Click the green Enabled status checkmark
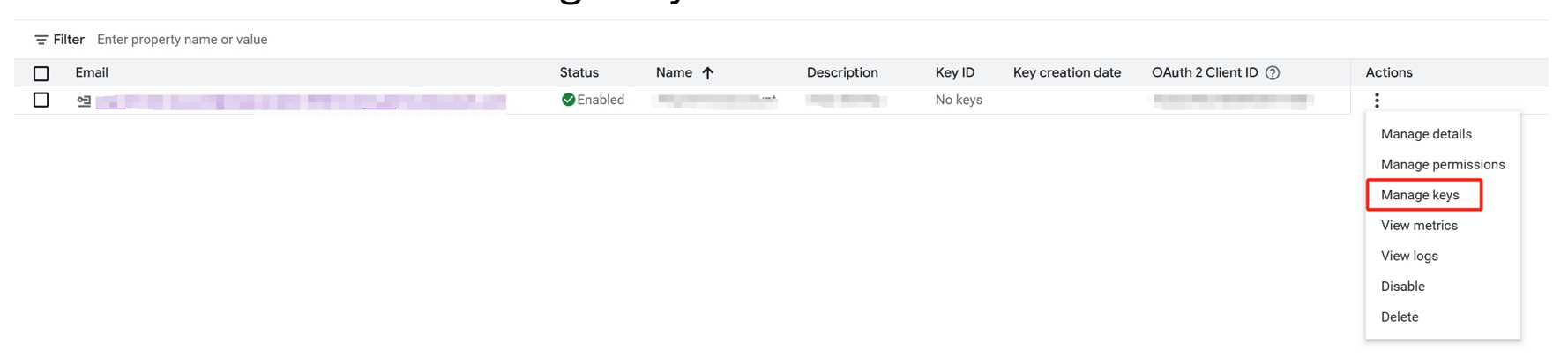 tap(568, 100)
